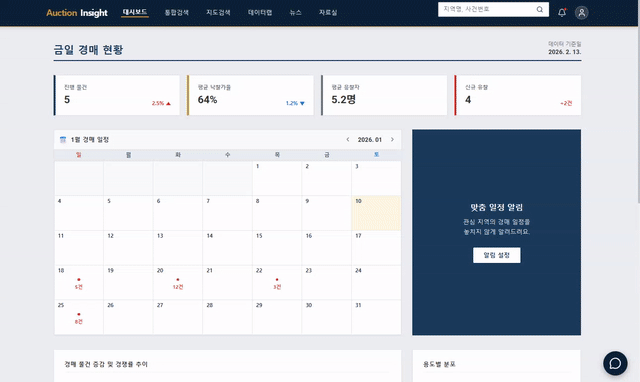Go to next month in calendar
640x382 pixels.
(x=392, y=140)
